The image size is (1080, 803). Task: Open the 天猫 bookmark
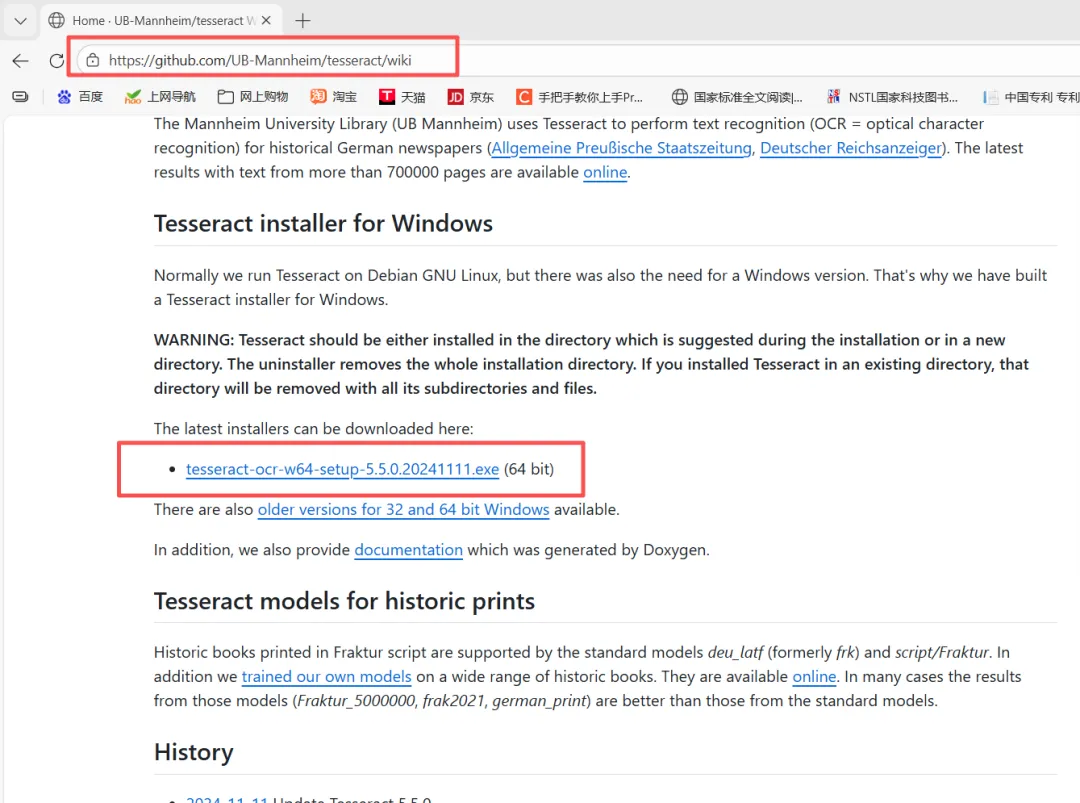point(402,97)
